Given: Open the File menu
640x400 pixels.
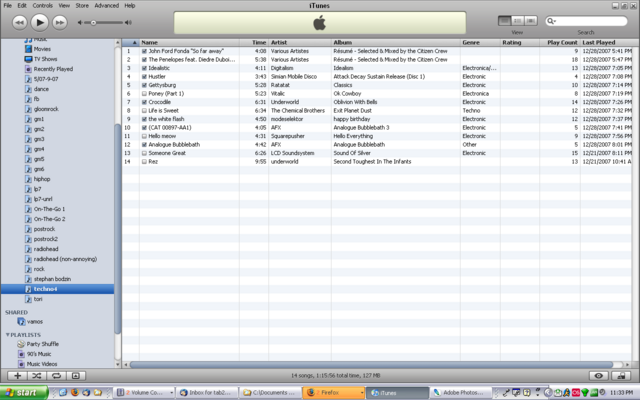Looking at the screenshot, I should click(7, 5).
